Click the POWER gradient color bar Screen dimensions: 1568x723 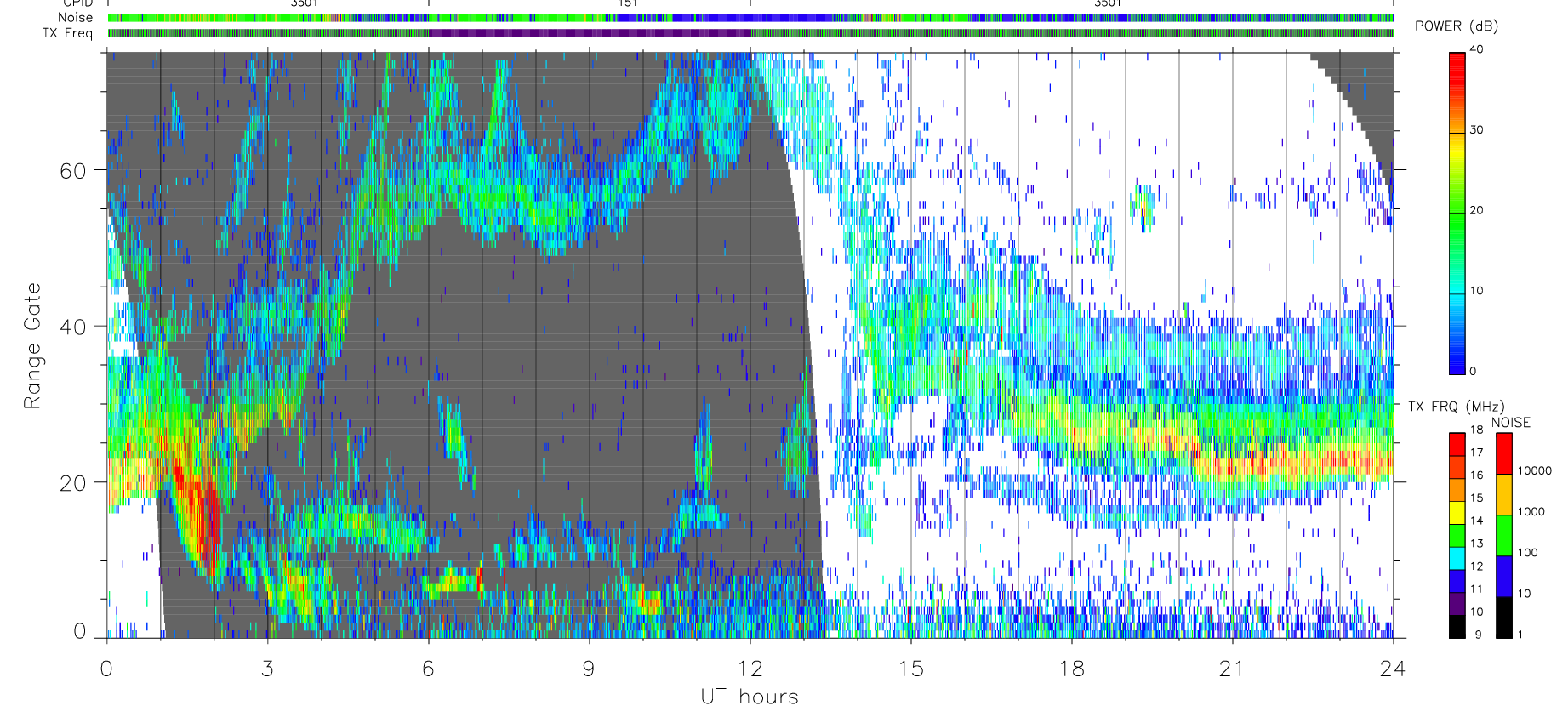[1457, 213]
